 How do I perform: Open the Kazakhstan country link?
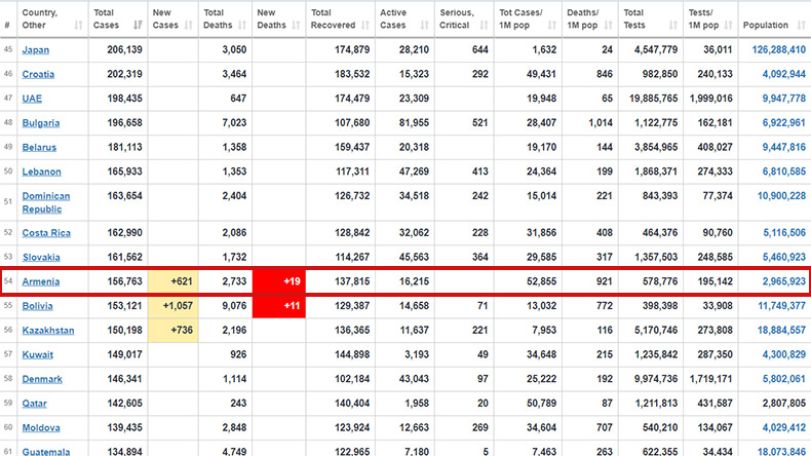click(x=48, y=330)
